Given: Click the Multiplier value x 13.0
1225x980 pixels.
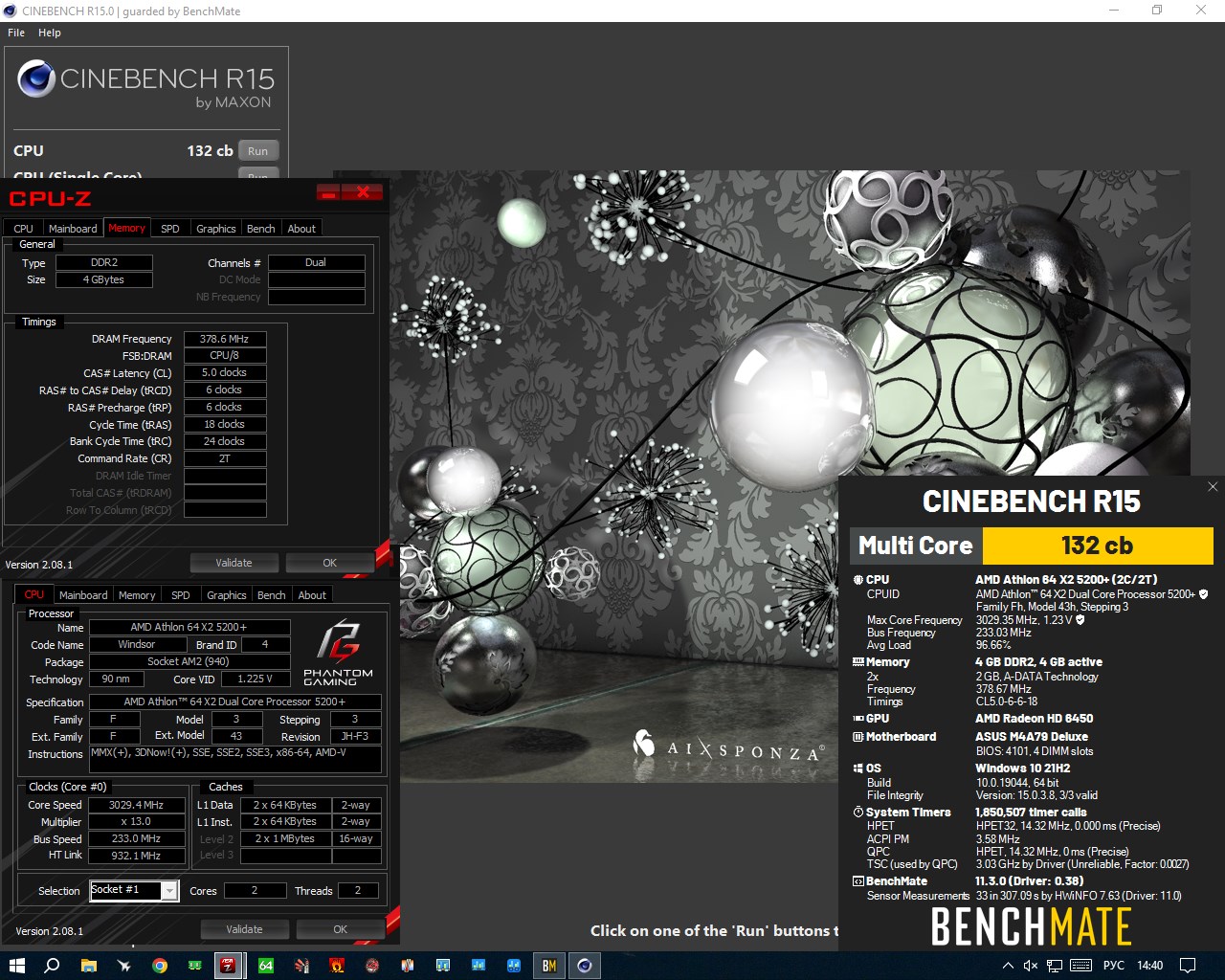Looking at the screenshot, I should (x=137, y=822).
